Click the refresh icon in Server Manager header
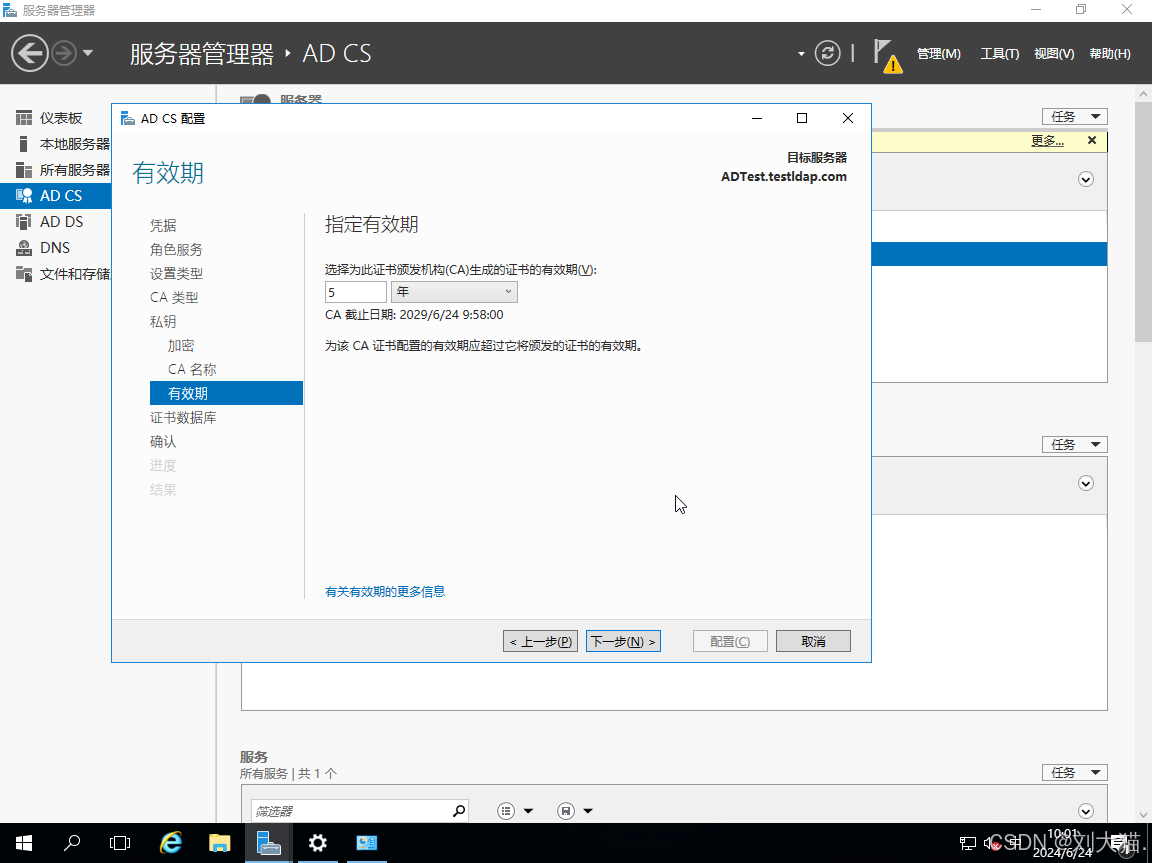This screenshot has height=863, width=1152. point(827,53)
